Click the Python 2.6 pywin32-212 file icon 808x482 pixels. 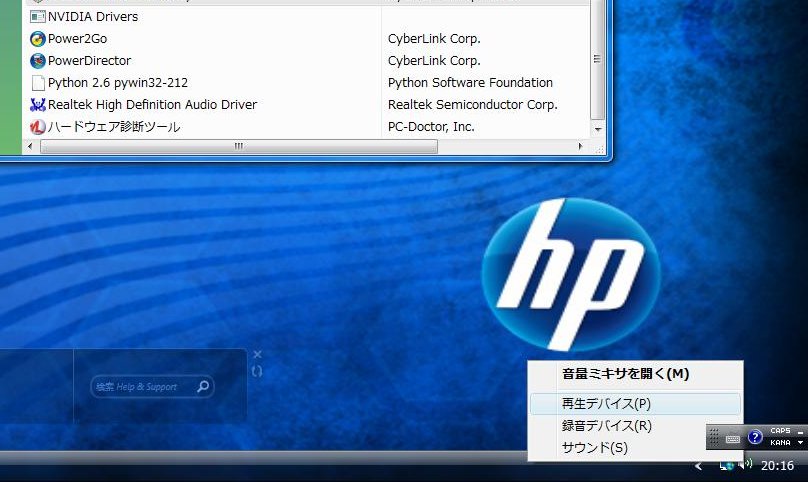38,82
